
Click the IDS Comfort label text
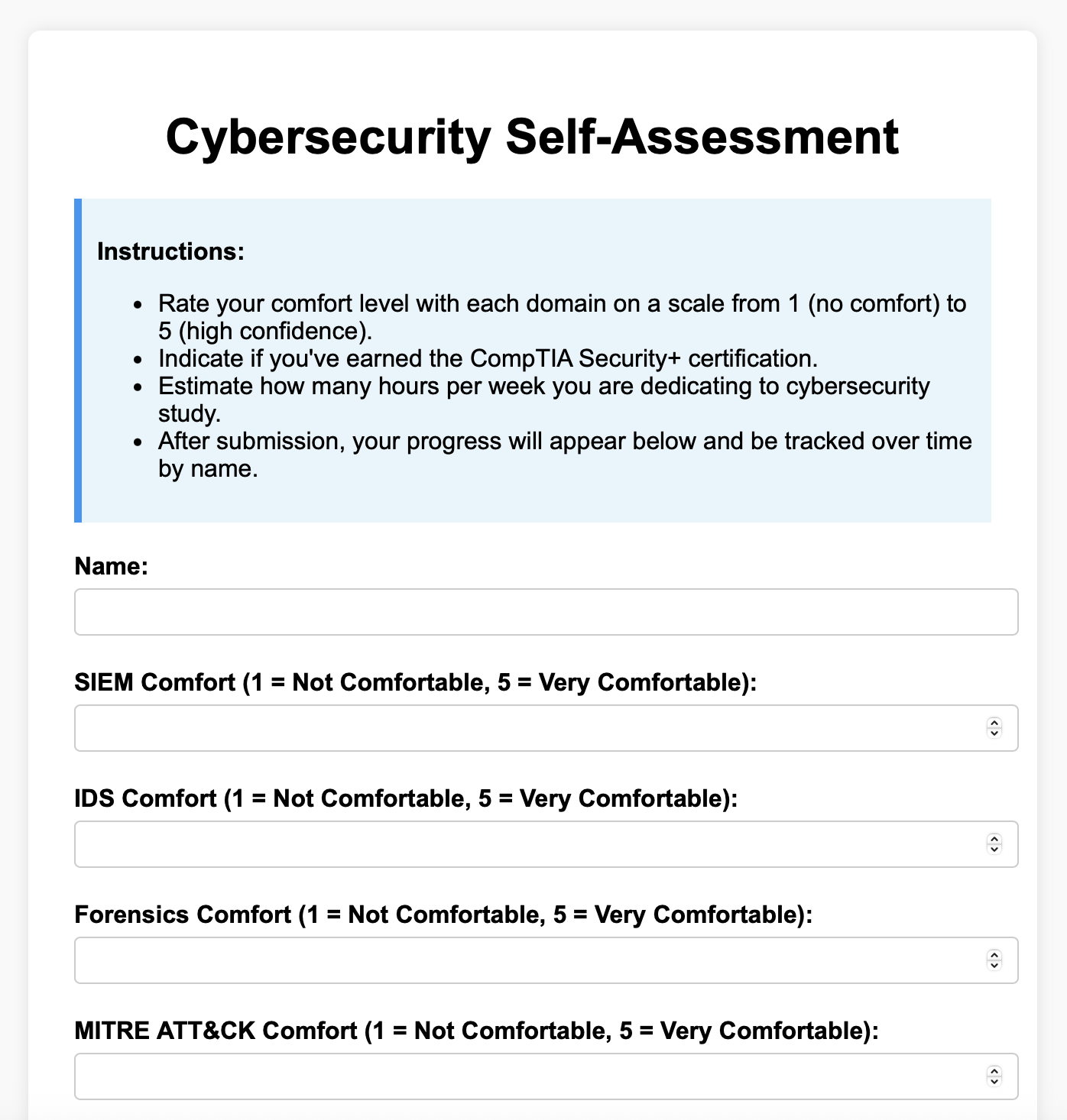406,798
